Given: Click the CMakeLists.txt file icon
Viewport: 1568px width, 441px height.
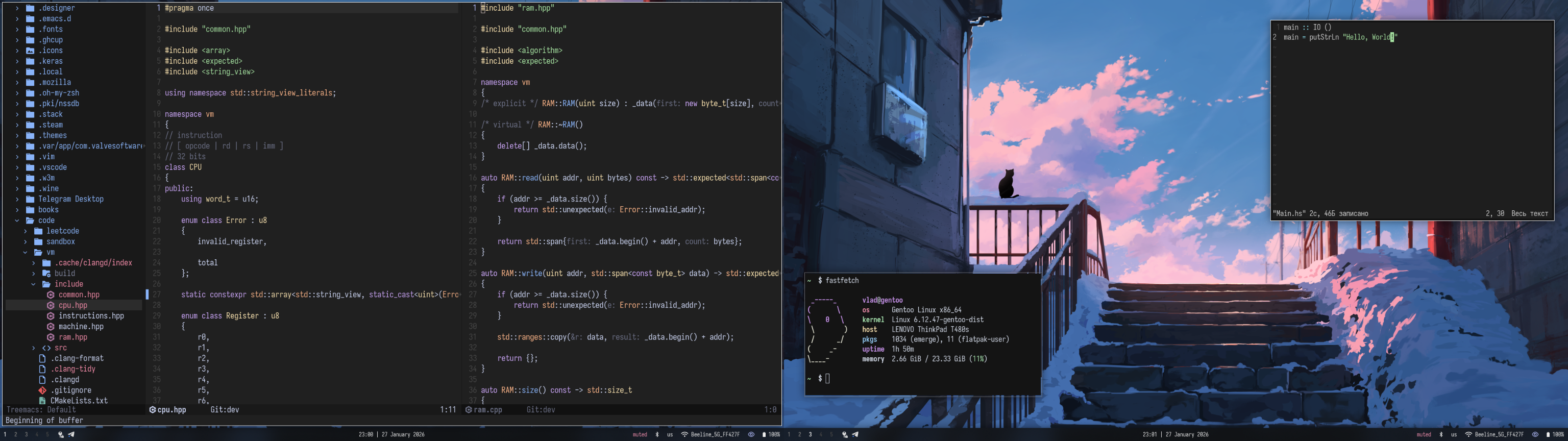Looking at the screenshot, I should point(42,401).
